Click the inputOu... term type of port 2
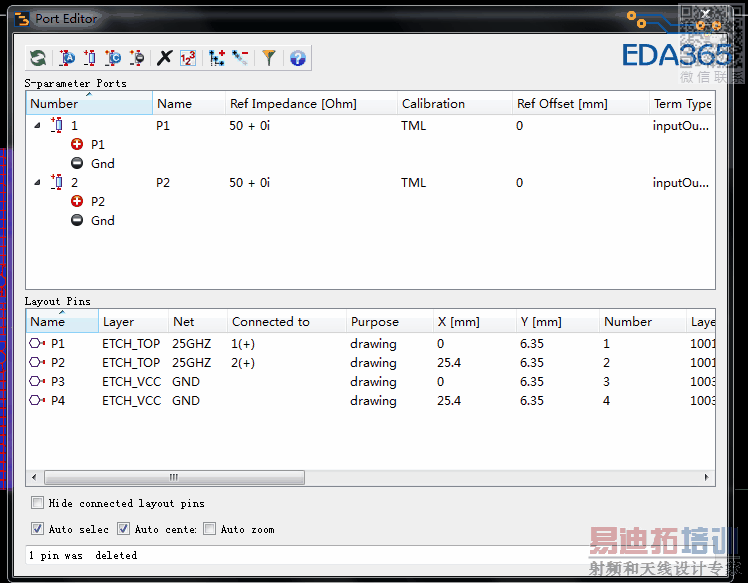Screen dimensions: 748x583 681,182
